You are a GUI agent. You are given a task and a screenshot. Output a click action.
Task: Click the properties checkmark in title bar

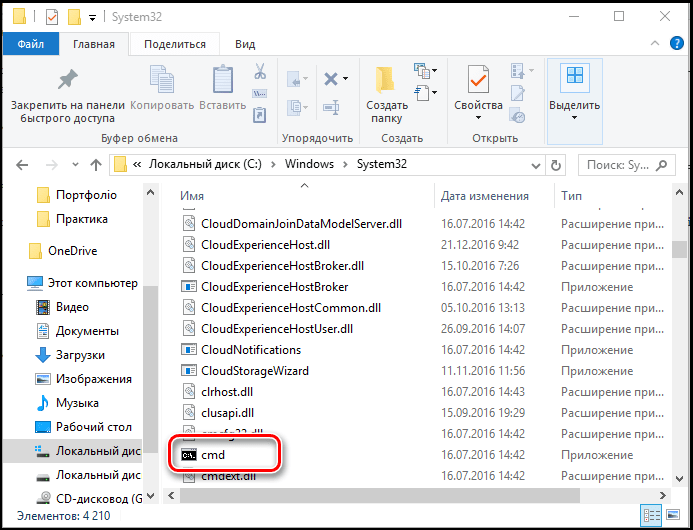point(52,17)
